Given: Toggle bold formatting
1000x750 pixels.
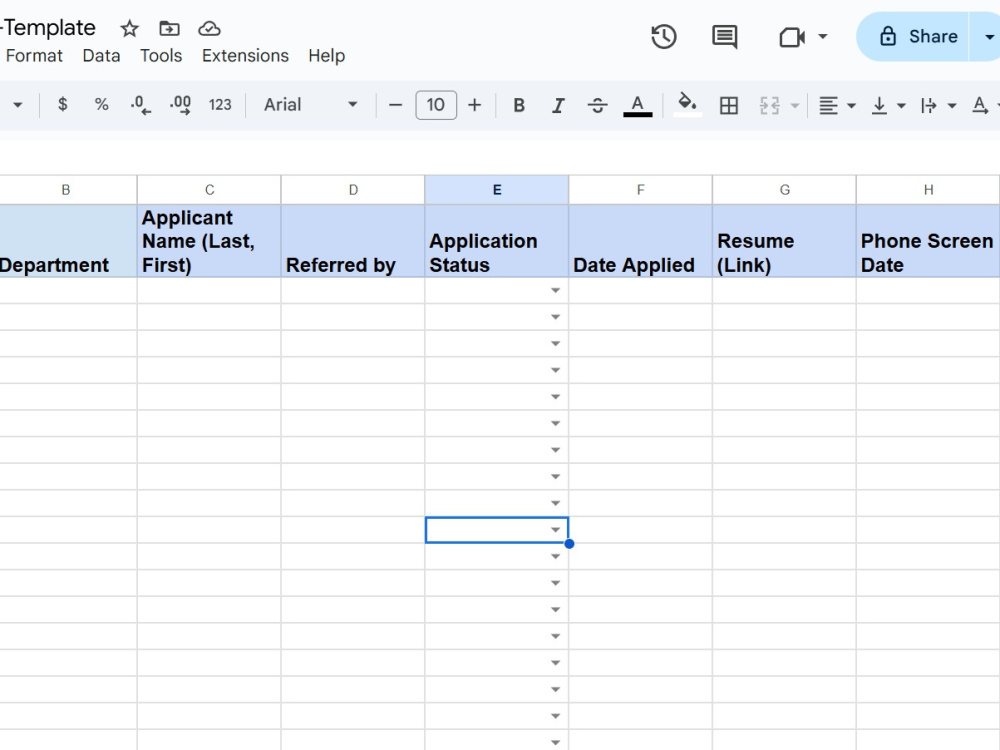Looking at the screenshot, I should point(519,105).
